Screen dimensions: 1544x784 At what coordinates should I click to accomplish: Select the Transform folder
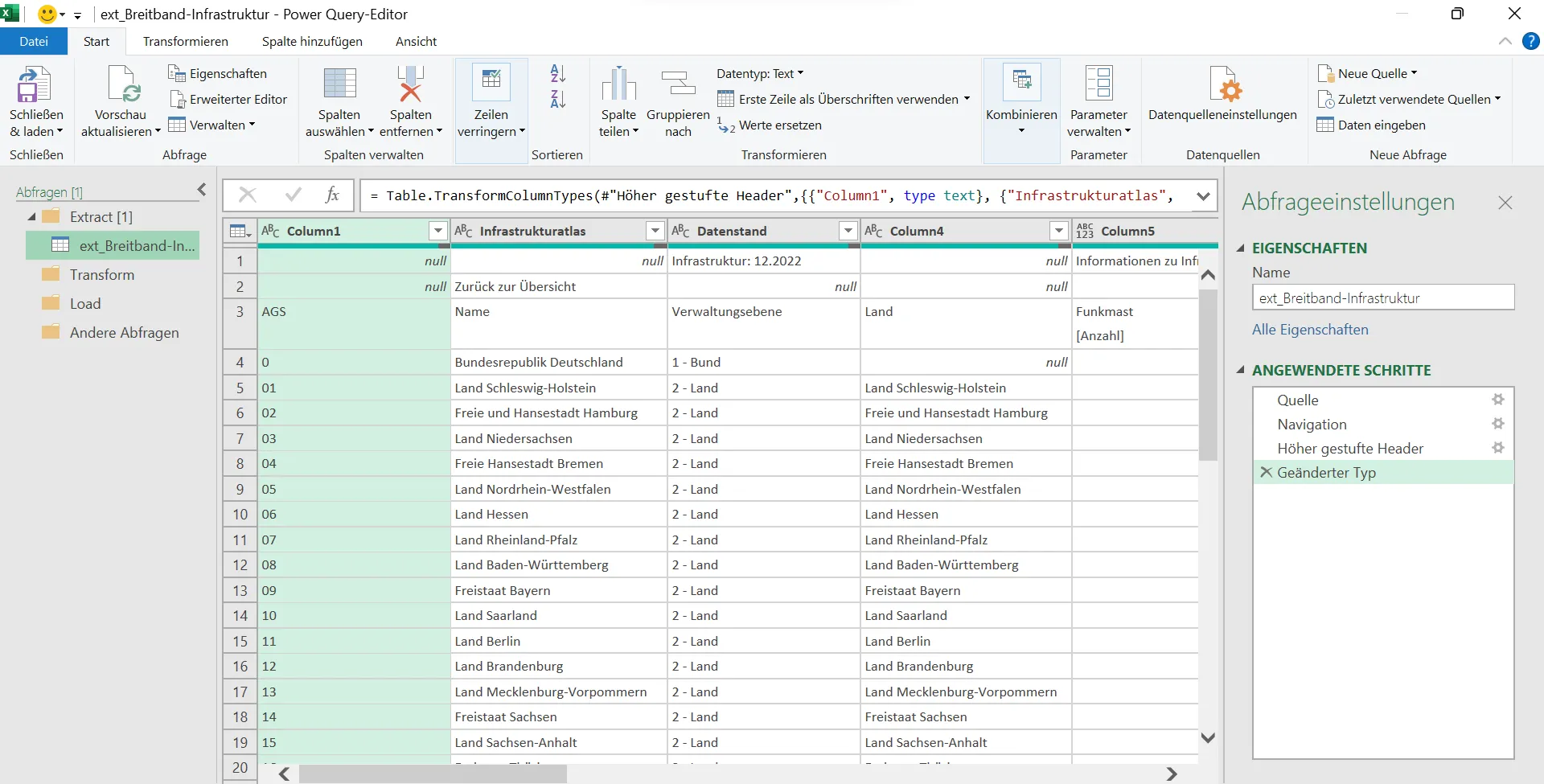click(101, 274)
